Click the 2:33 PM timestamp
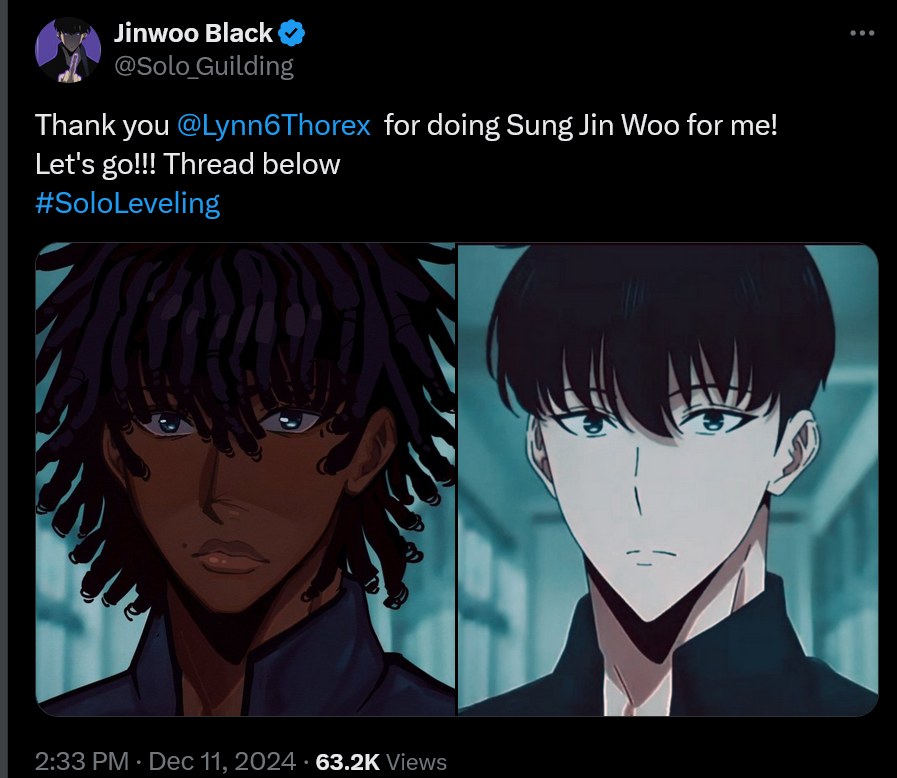 pos(82,761)
